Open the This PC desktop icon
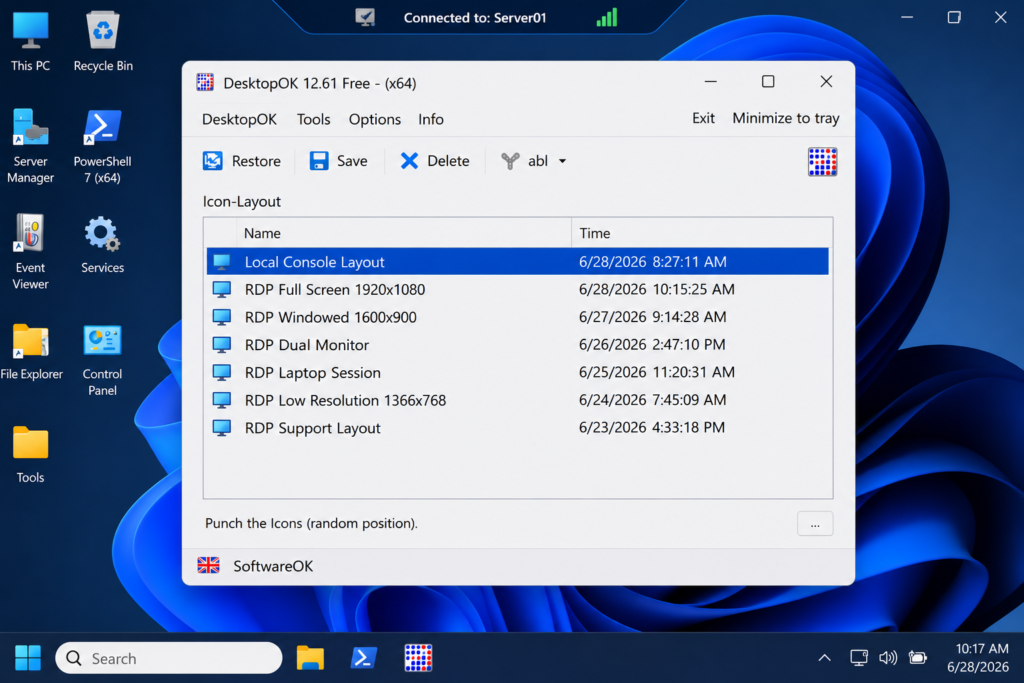Image resolution: width=1024 pixels, height=683 pixels. click(x=30, y=41)
